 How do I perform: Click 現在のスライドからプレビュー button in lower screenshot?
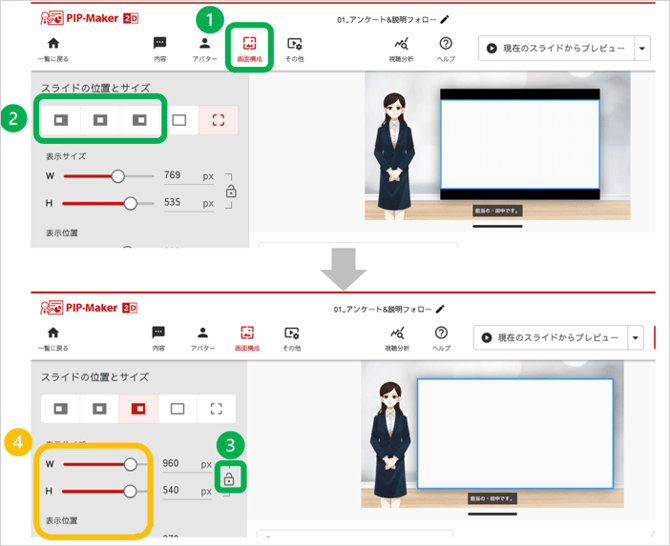point(551,338)
